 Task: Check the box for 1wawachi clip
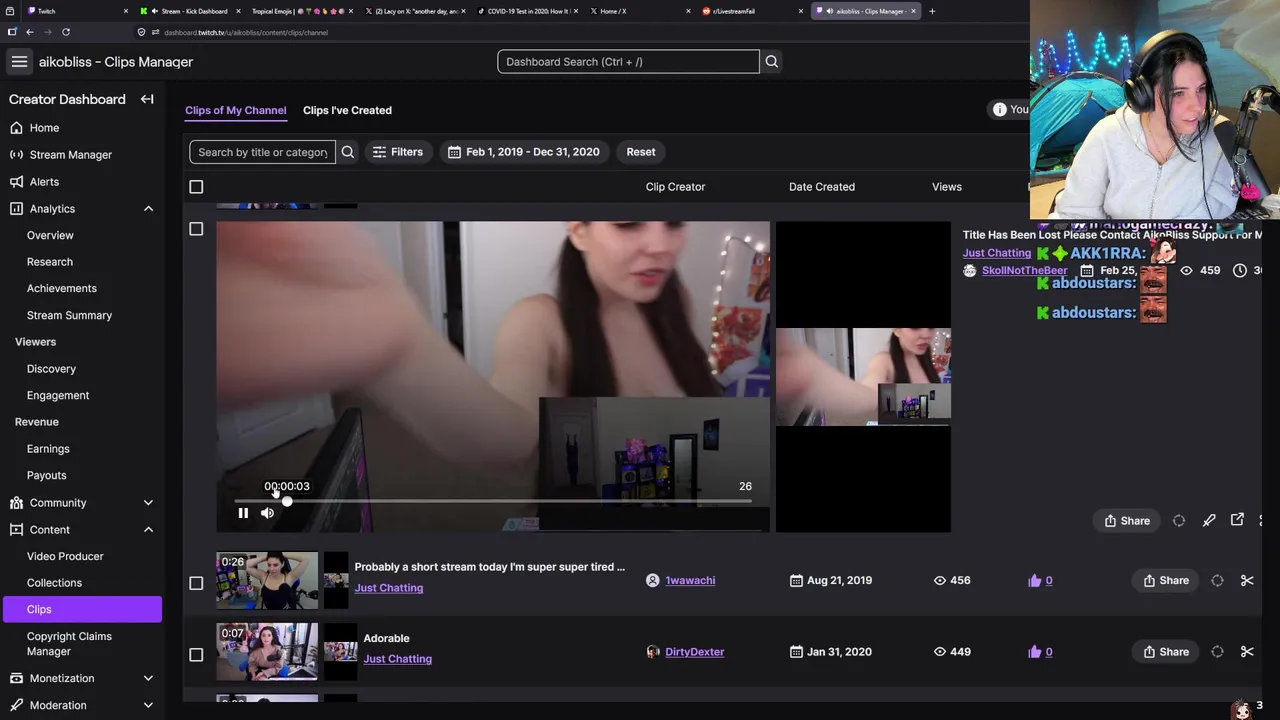pyautogui.click(x=196, y=583)
